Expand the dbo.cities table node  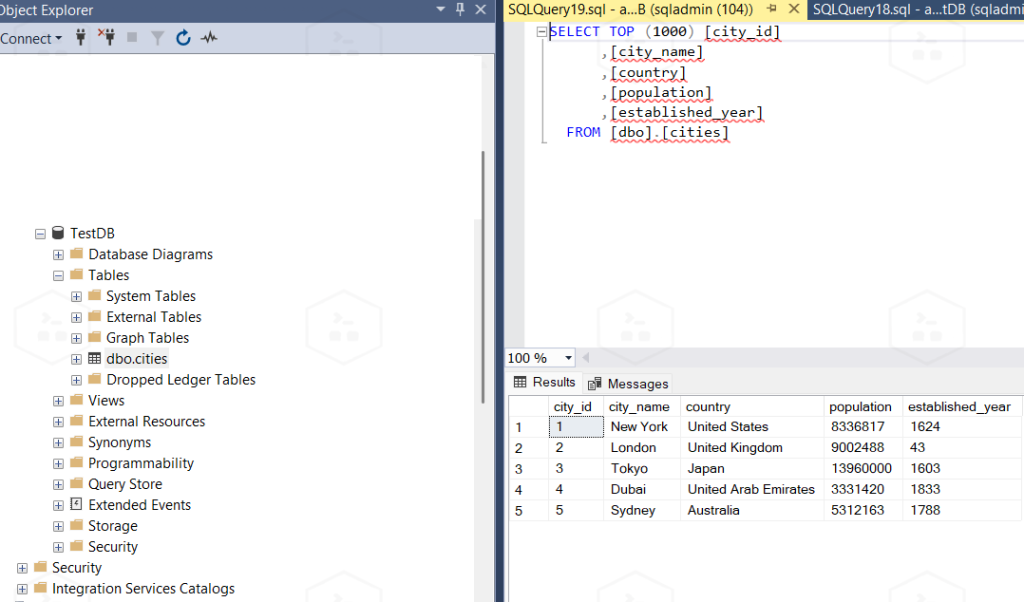(77, 358)
